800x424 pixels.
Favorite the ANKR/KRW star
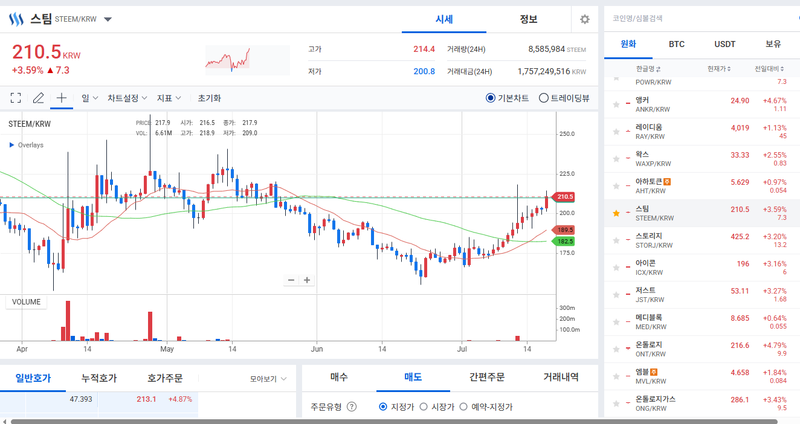tap(616, 105)
